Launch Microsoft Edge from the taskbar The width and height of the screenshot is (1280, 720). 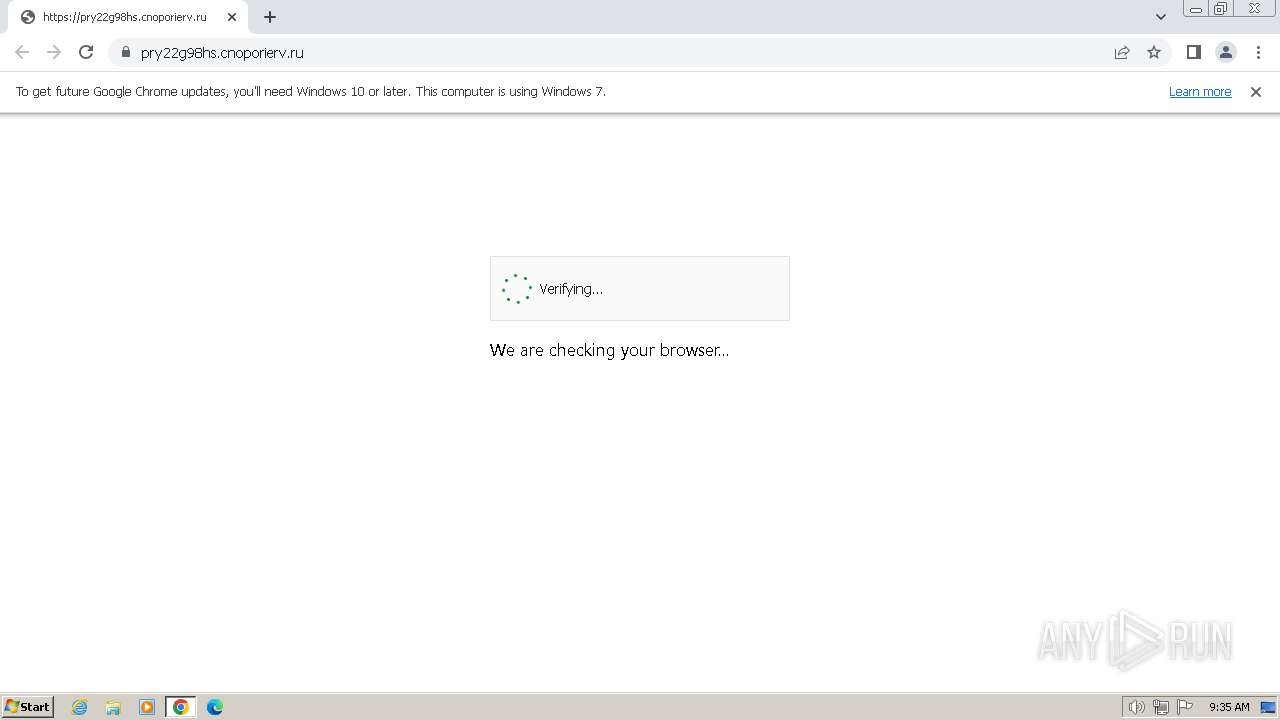click(x=215, y=707)
